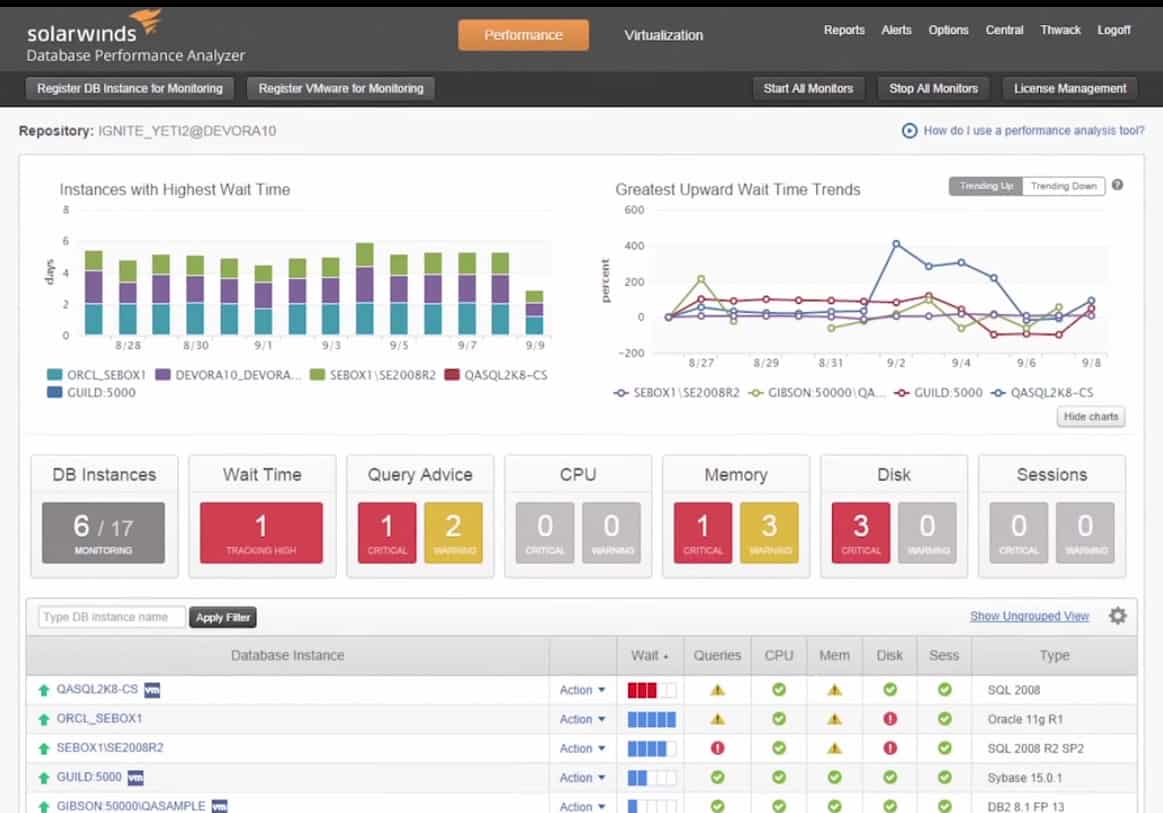Switch the chart to Trending Down

pos(1063,186)
